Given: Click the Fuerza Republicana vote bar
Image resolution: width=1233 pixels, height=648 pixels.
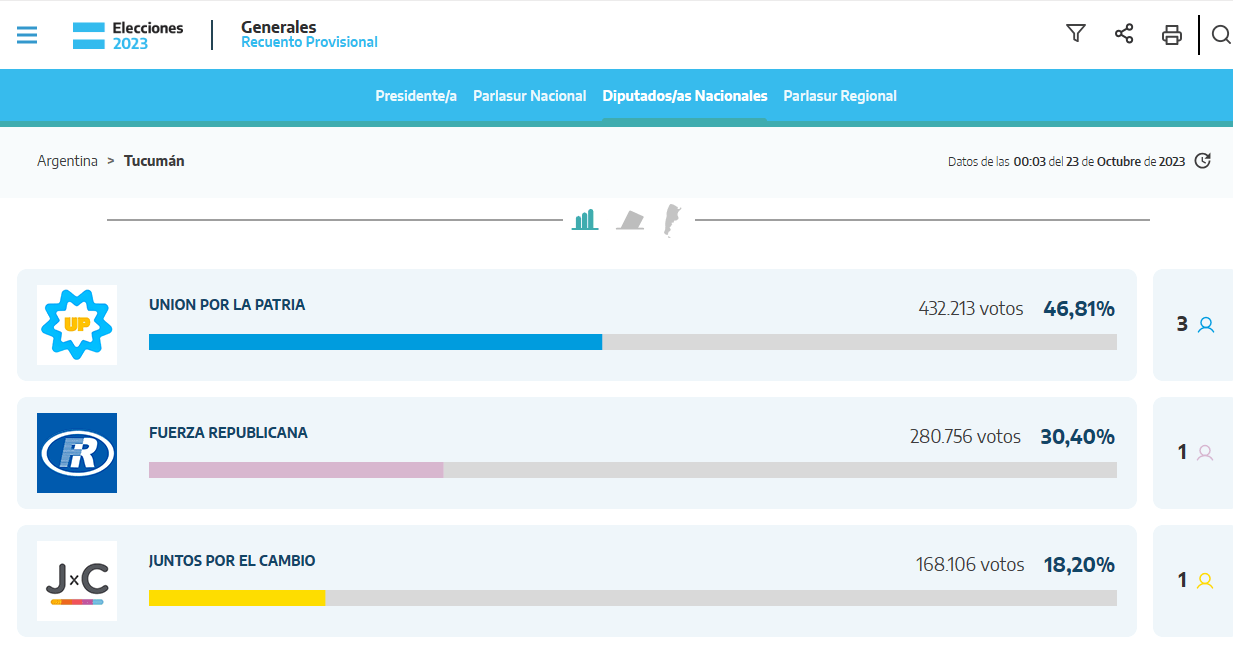Looking at the screenshot, I should [x=633, y=470].
